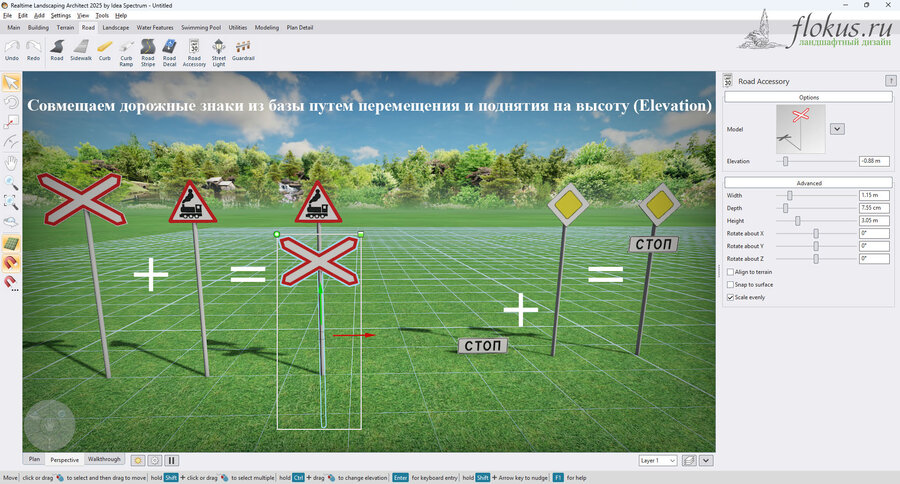Click the Width value input field
The width and height of the screenshot is (900, 484).
(x=874, y=195)
